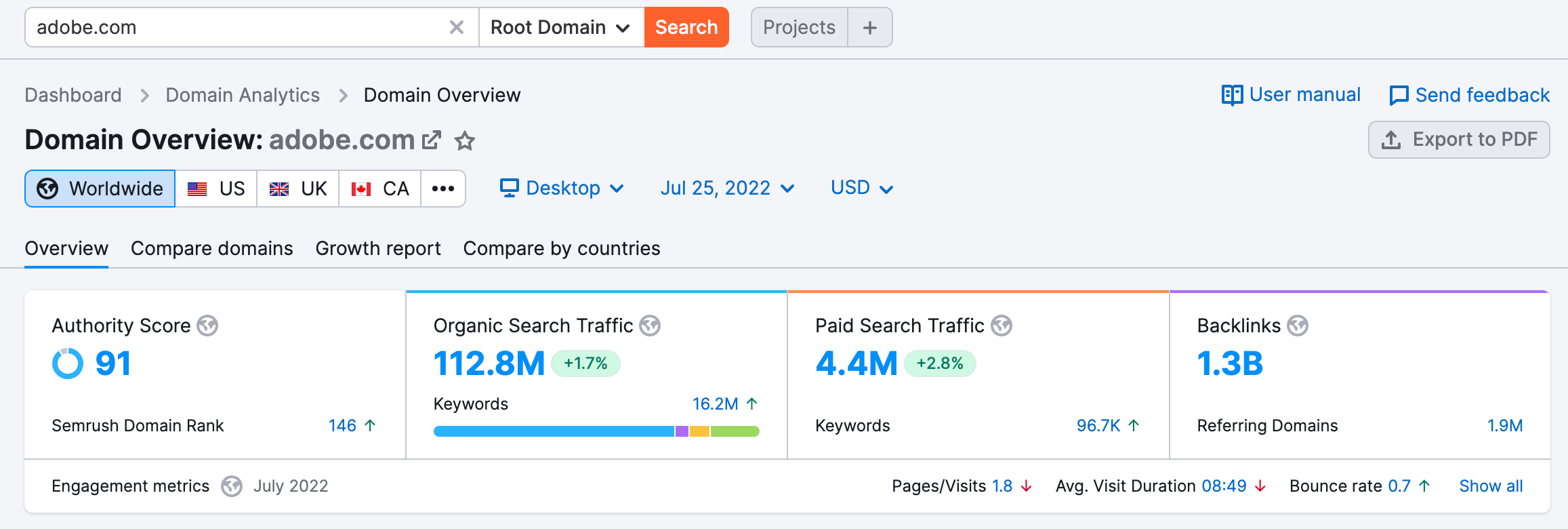Go to Domain Analytics breadcrumb
1568x529 pixels.
tap(243, 95)
